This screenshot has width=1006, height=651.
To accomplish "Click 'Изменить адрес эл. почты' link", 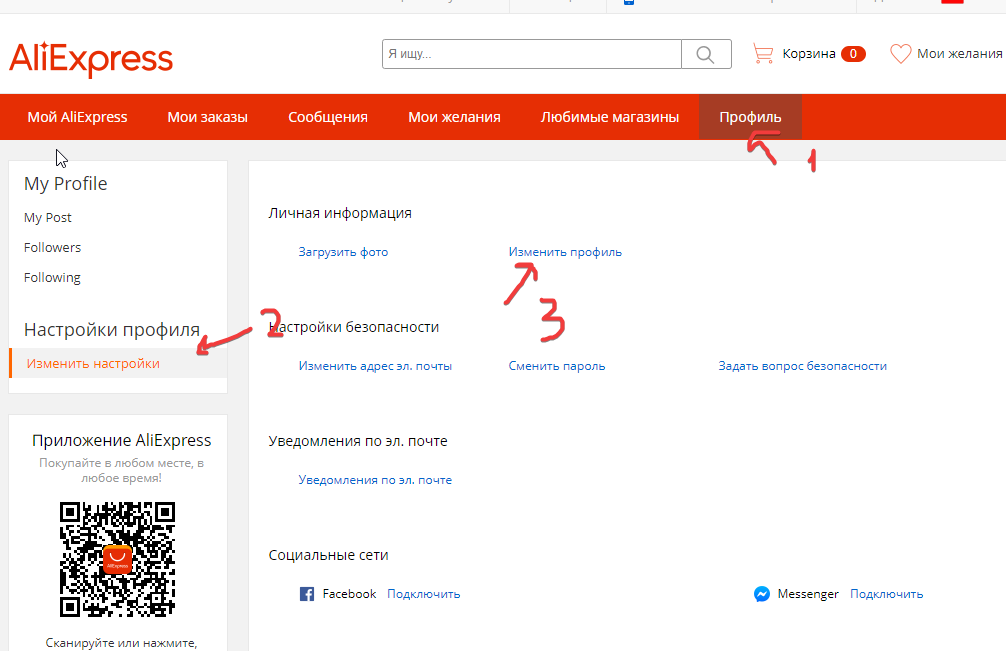I will tap(375, 366).
